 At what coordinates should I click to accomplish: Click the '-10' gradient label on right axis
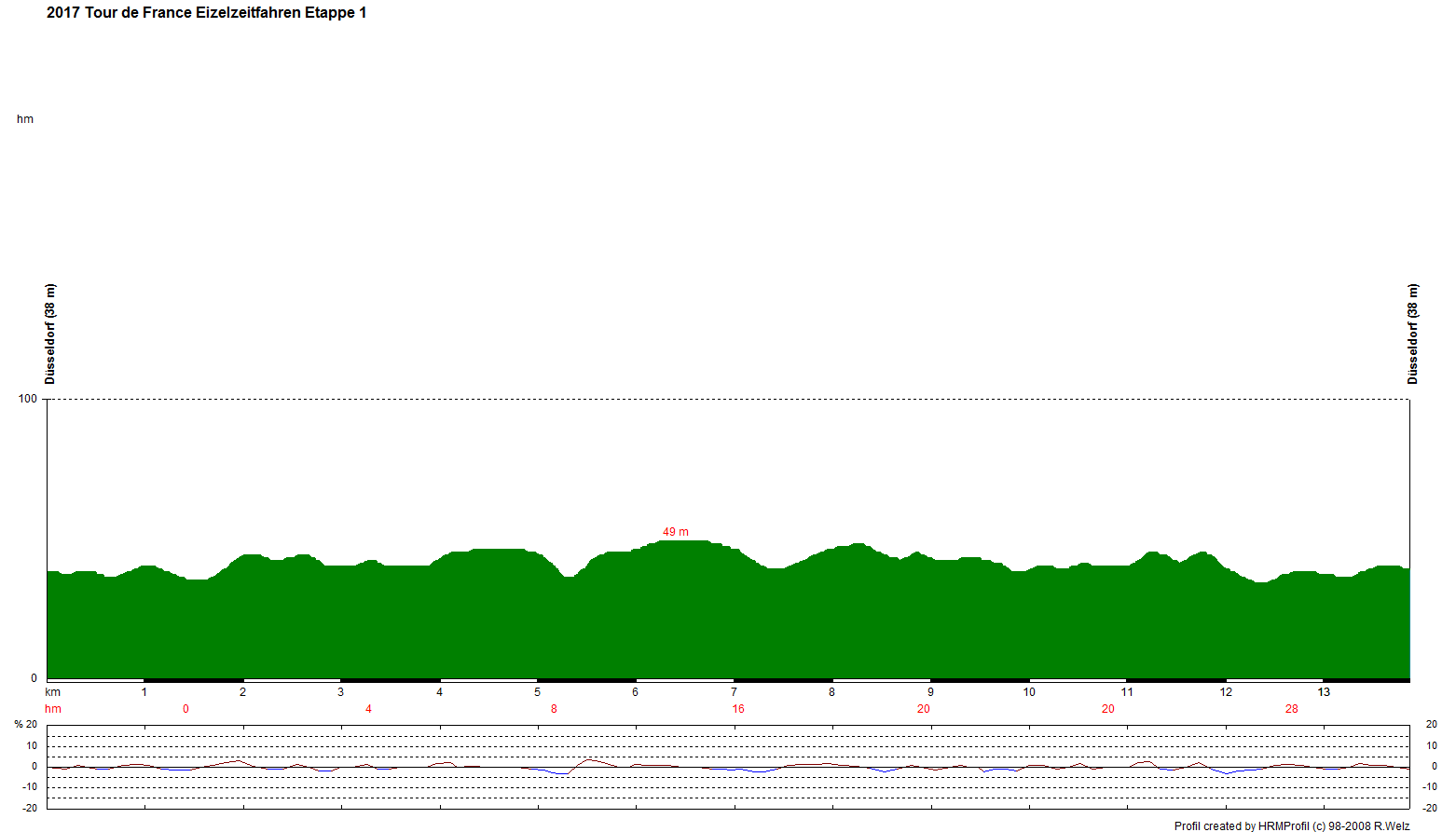(x=1430, y=787)
